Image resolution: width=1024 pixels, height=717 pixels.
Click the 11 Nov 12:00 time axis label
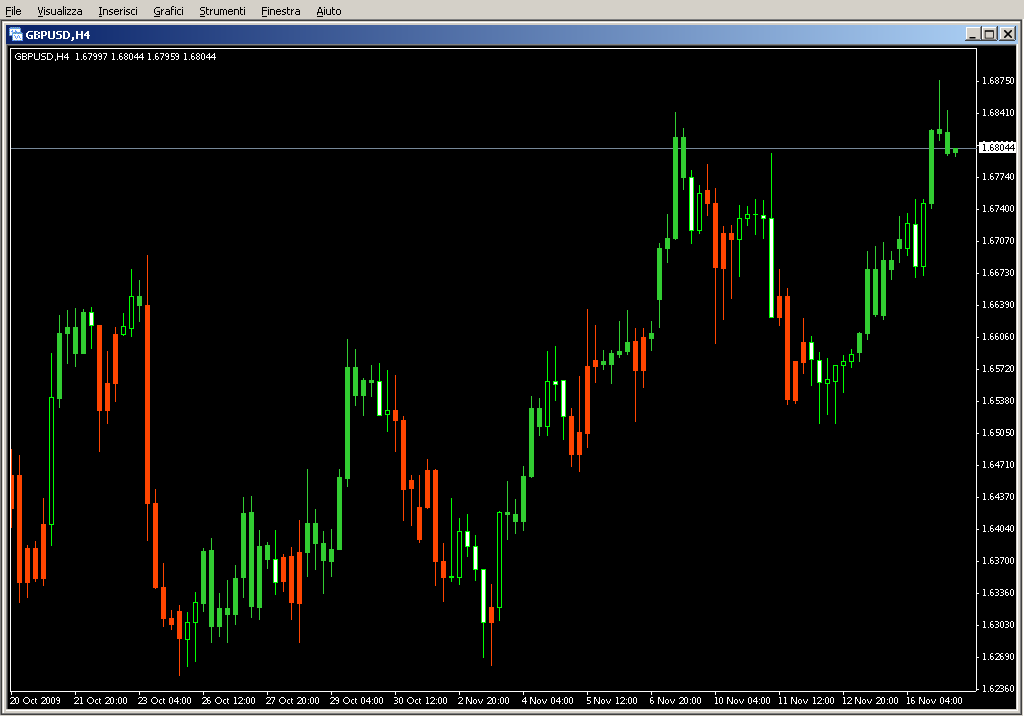coord(806,701)
